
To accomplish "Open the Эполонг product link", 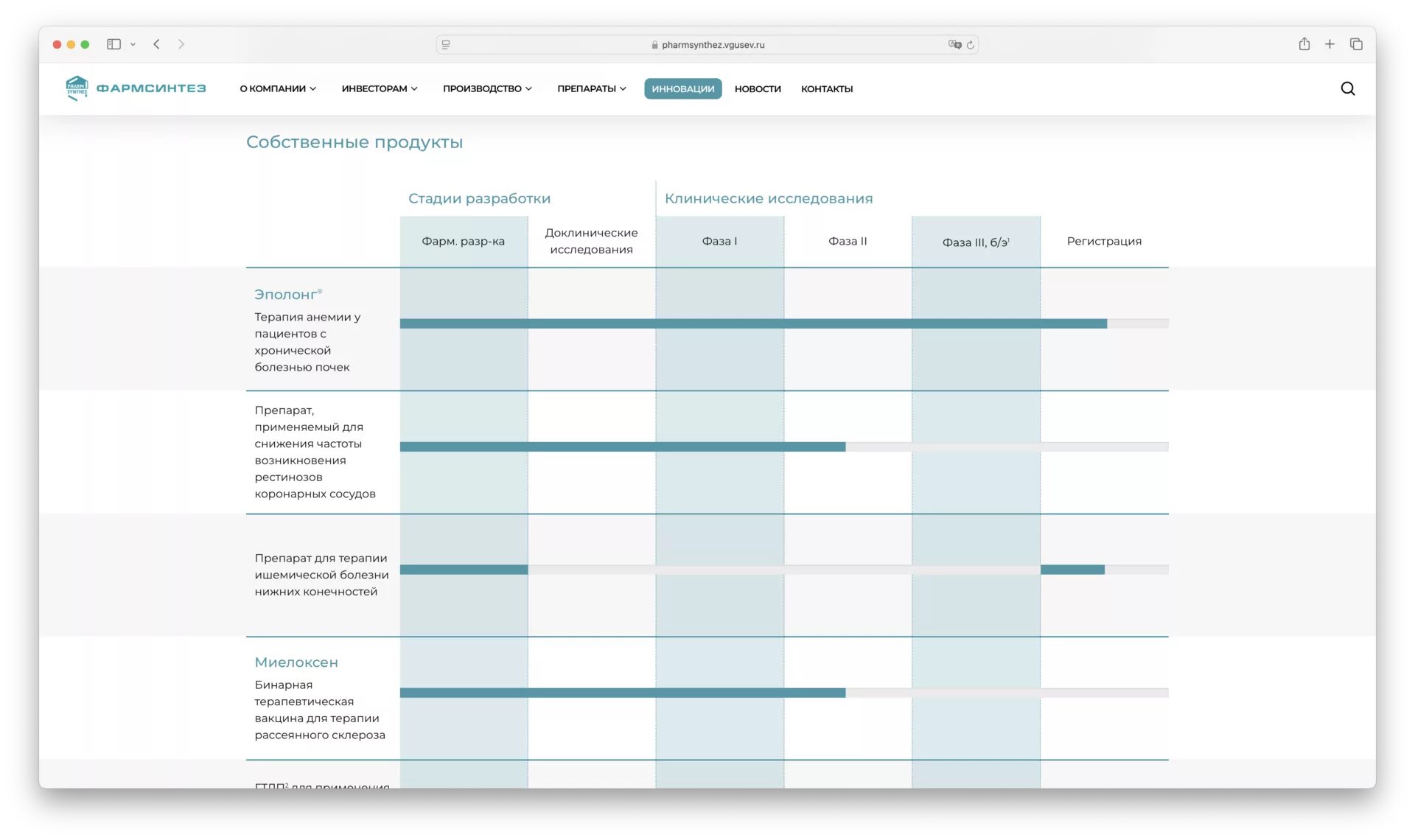I will point(288,294).
